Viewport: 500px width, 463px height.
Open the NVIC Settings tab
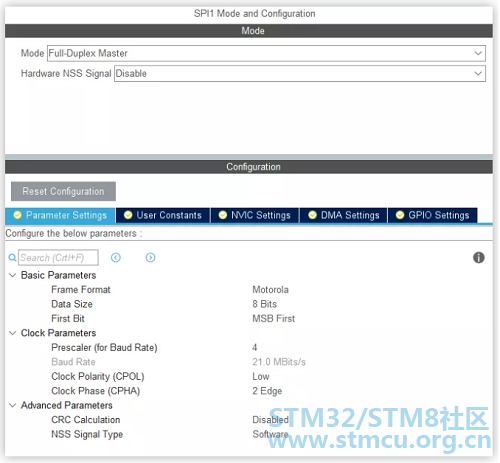[255, 215]
